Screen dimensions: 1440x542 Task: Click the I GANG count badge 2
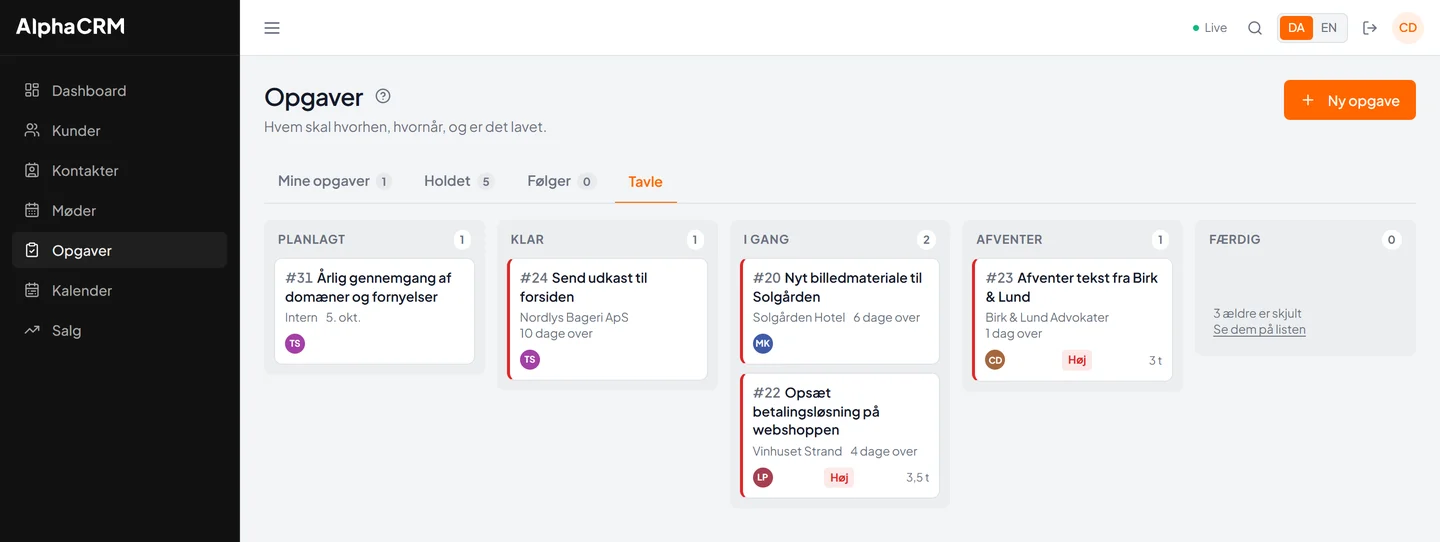(927, 240)
